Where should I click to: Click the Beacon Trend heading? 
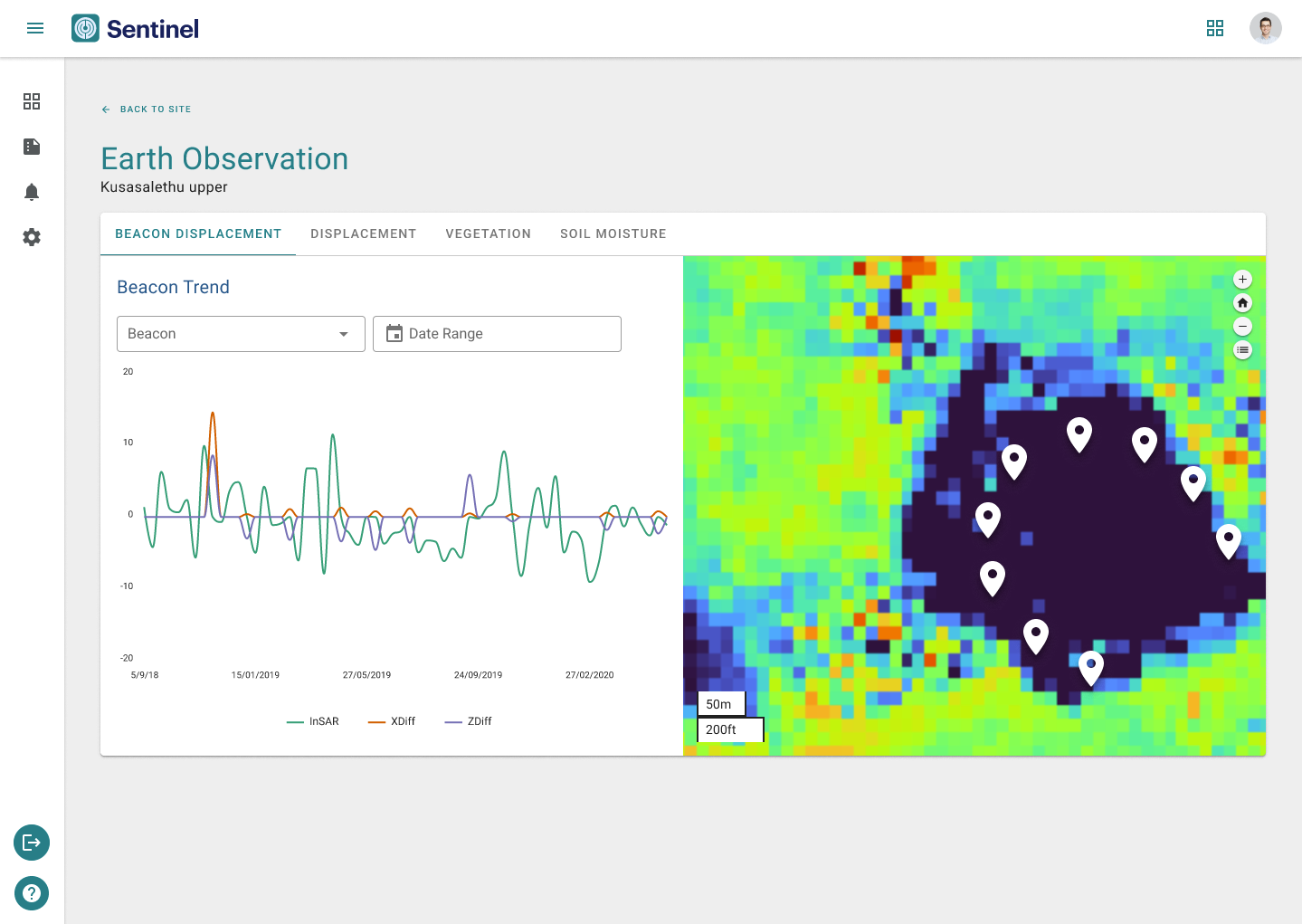pyautogui.click(x=174, y=287)
